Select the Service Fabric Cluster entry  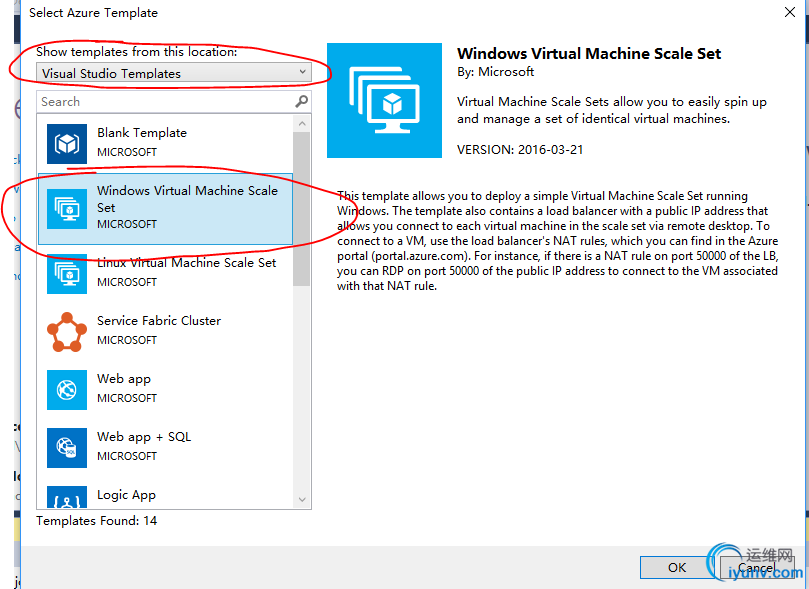[x=166, y=332]
